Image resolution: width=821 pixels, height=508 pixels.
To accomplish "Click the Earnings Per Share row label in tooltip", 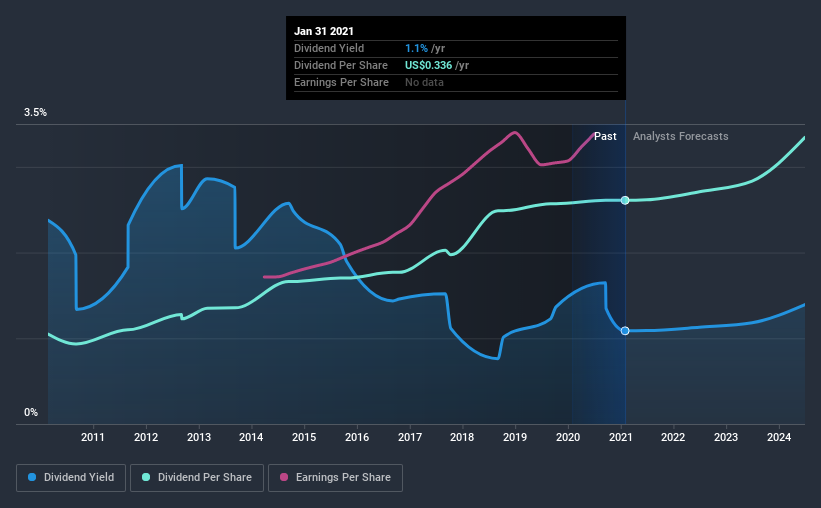I will click(341, 82).
